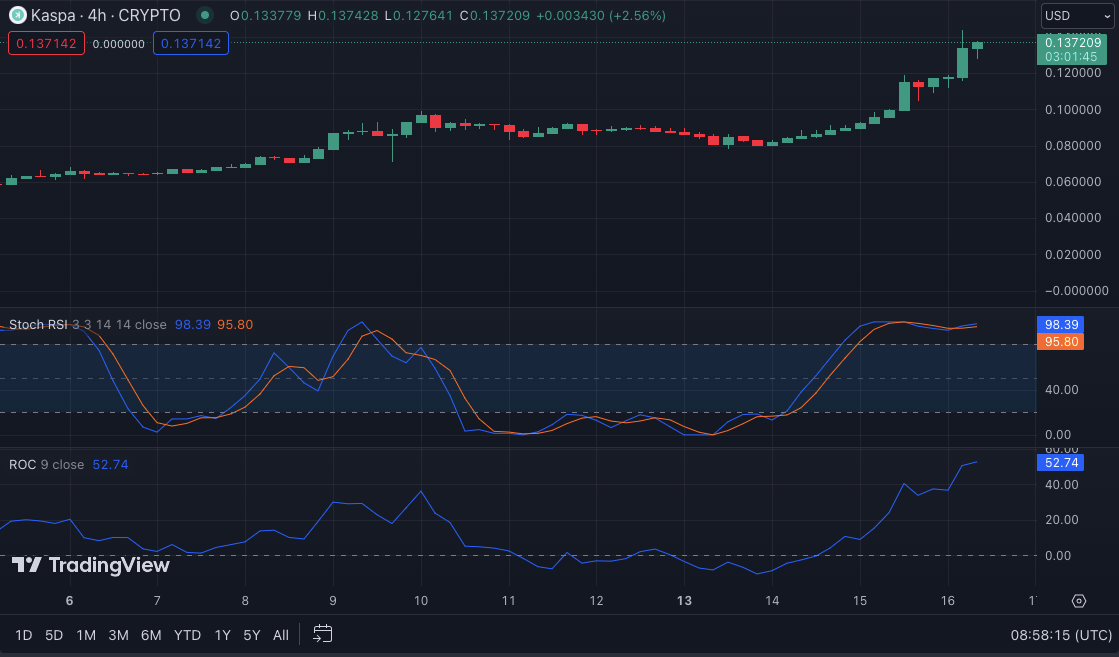Select the 1D time range
The width and height of the screenshot is (1119, 657).
[24, 635]
